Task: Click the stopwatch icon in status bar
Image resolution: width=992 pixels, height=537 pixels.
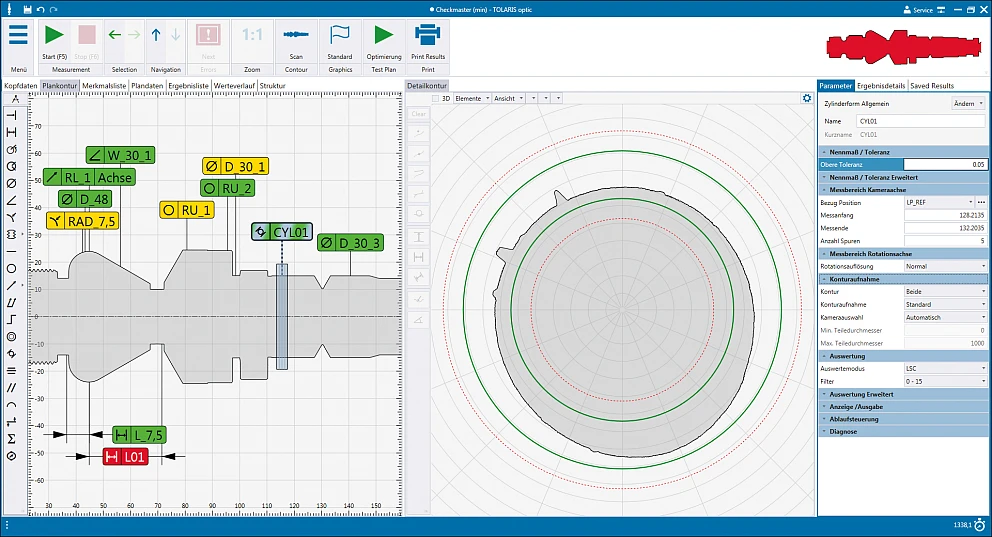Action: click(x=981, y=525)
